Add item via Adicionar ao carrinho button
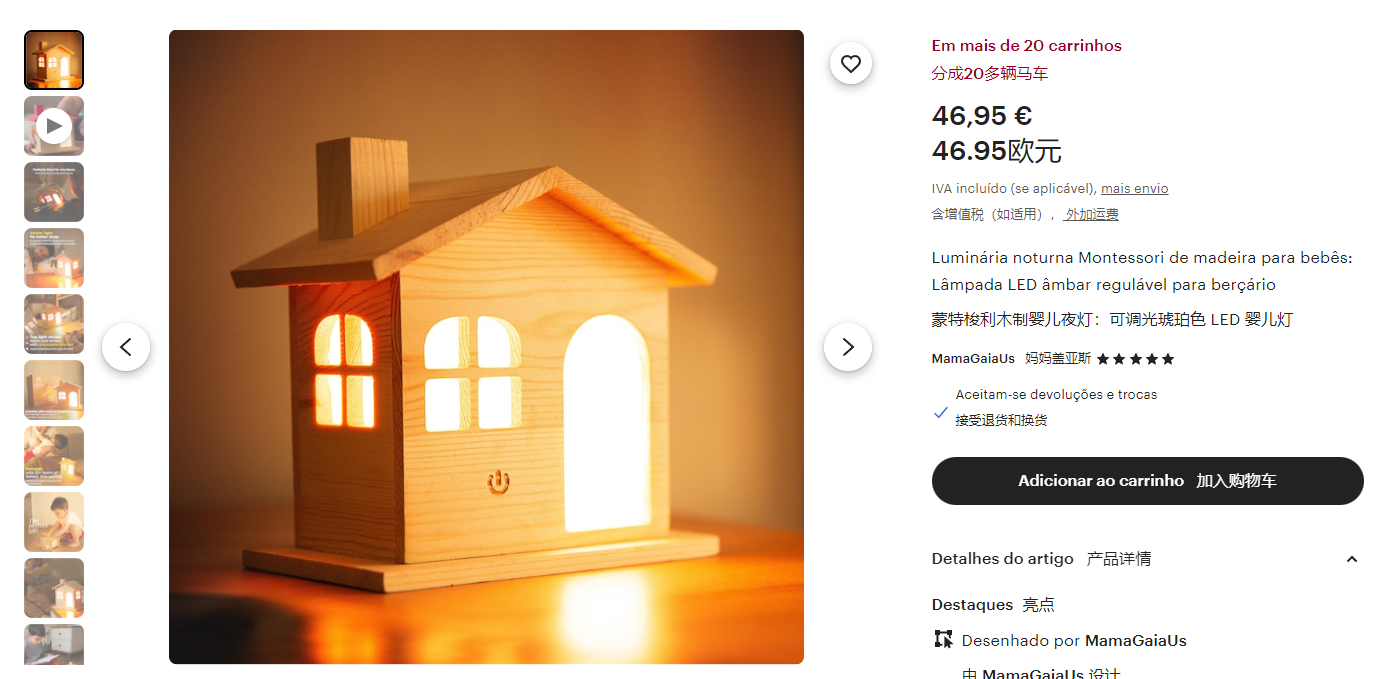Image resolution: width=1375 pixels, height=679 pixels. click(1148, 481)
